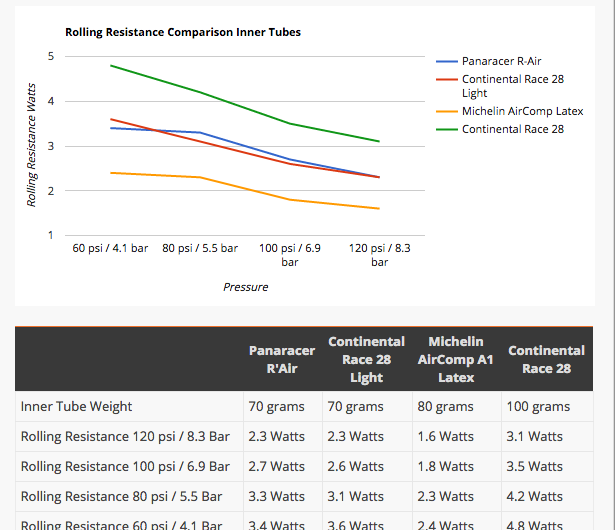The height and width of the screenshot is (530, 615).
Task: Click the y-axis tick value 1
Action: point(51,235)
